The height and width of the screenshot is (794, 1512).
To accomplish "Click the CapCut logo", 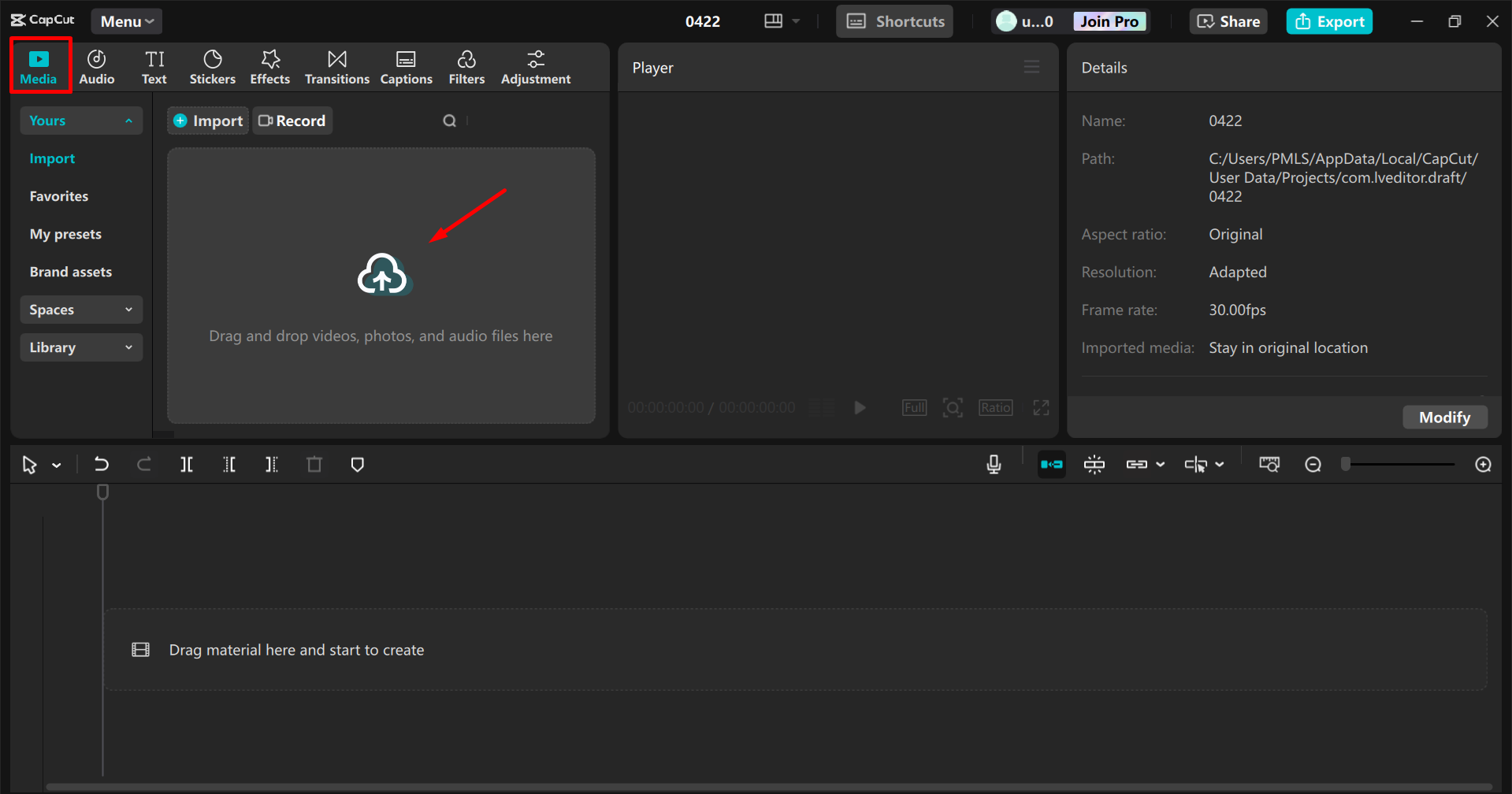I will coord(43,20).
